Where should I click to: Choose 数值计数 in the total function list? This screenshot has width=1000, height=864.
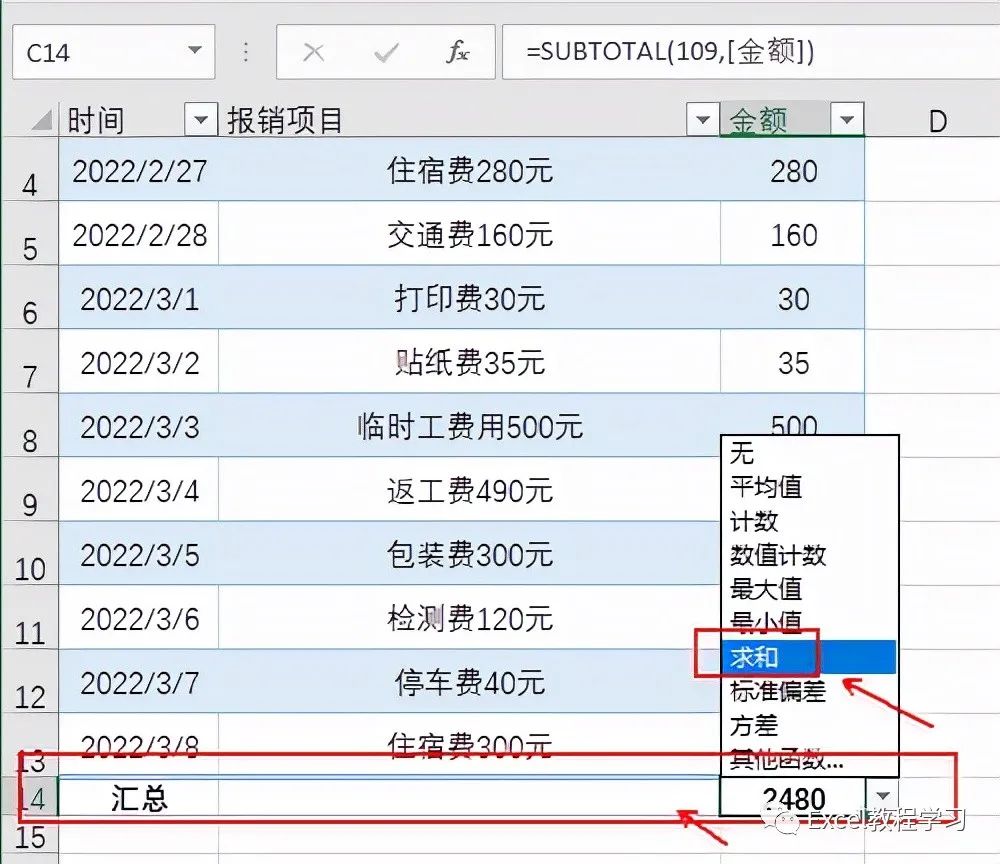point(810,555)
